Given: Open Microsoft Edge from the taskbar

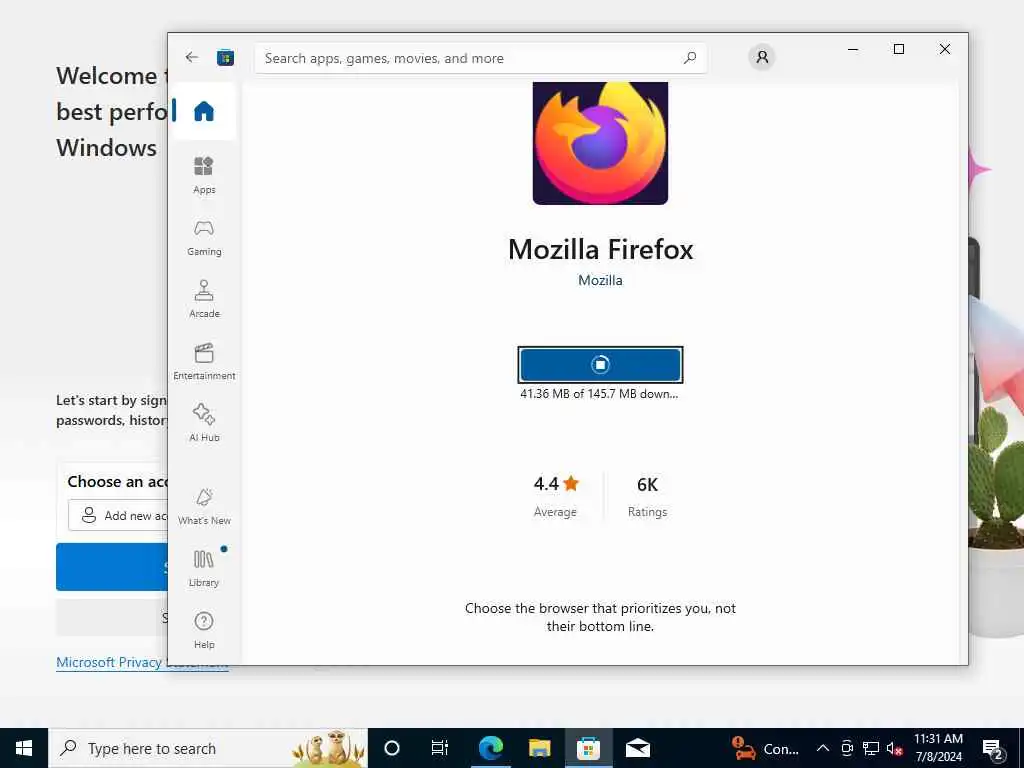Looking at the screenshot, I should pyautogui.click(x=490, y=748).
